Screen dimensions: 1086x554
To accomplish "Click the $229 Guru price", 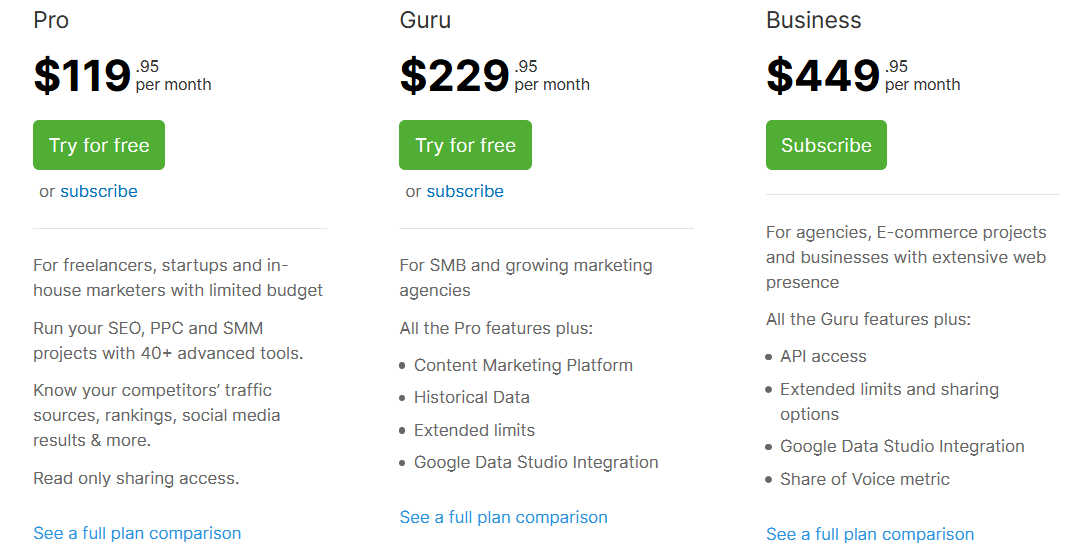I will coord(455,76).
